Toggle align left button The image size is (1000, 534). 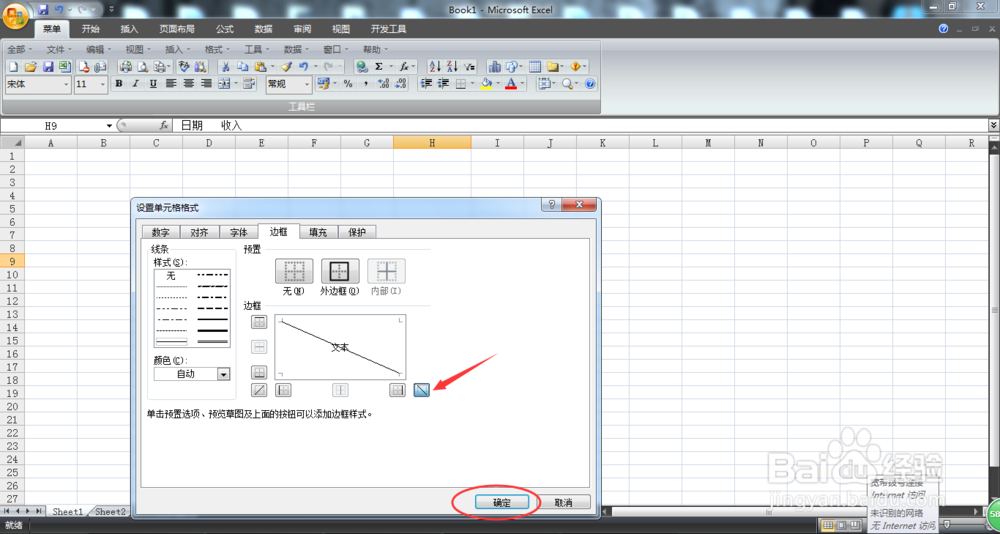coord(171,84)
